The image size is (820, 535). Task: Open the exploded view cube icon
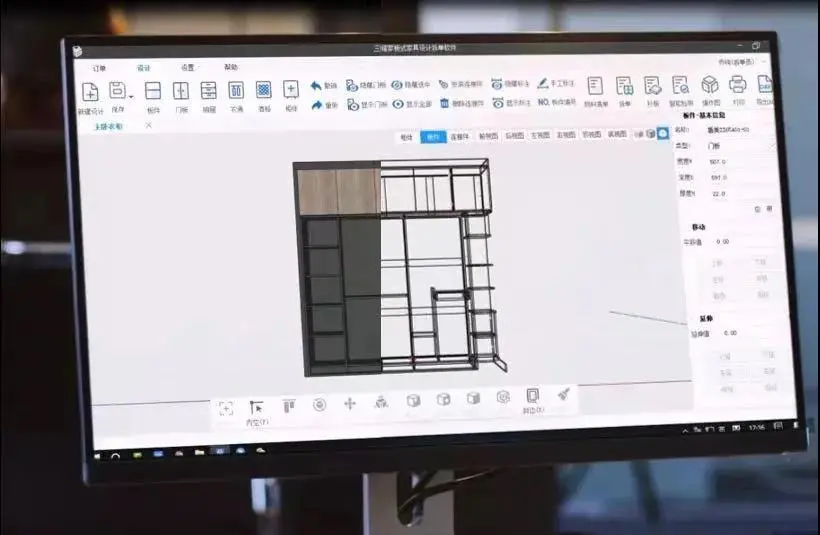pyautogui.click(x=710, y=84)
